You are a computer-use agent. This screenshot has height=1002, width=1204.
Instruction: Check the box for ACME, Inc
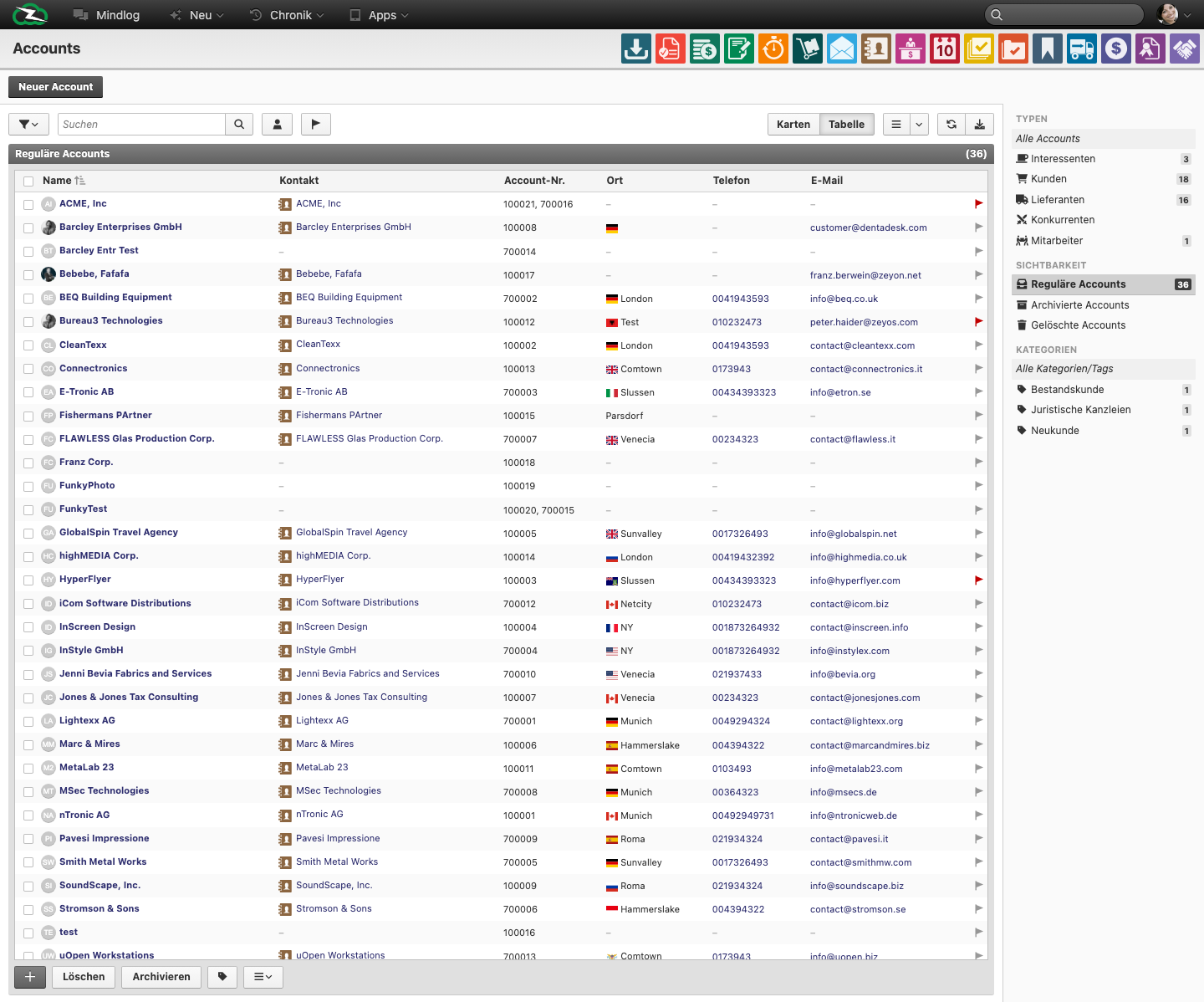pos(28,204)
